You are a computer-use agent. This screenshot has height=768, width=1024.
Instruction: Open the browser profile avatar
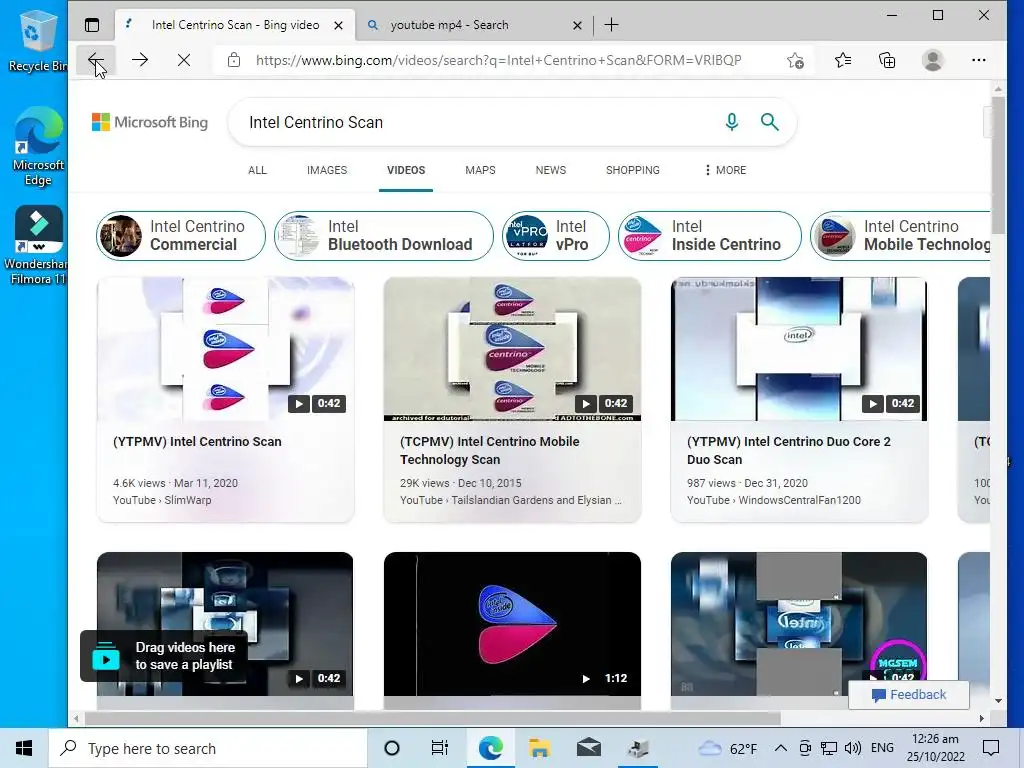(x=933, y=60)
